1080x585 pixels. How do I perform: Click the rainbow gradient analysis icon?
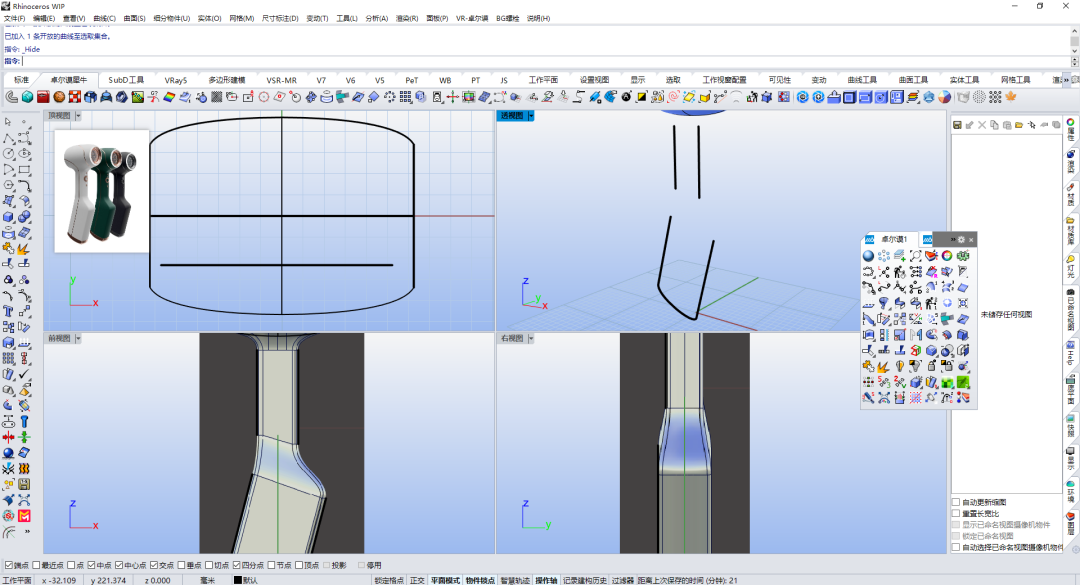tap(169, 97)
